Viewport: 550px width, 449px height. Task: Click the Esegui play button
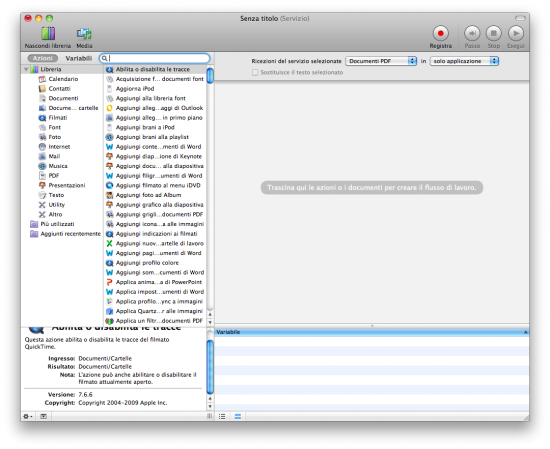pyautogui.click(x=516, y=33)
